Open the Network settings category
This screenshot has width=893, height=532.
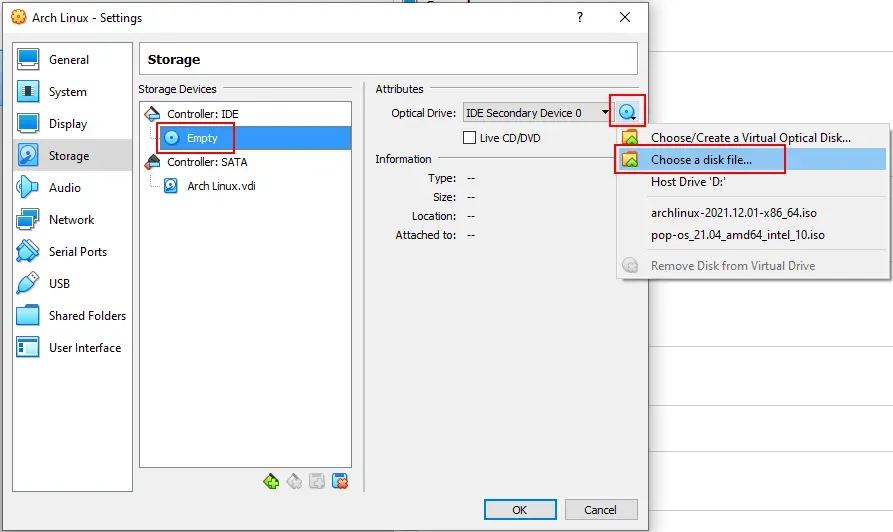[x=71, y=220]
